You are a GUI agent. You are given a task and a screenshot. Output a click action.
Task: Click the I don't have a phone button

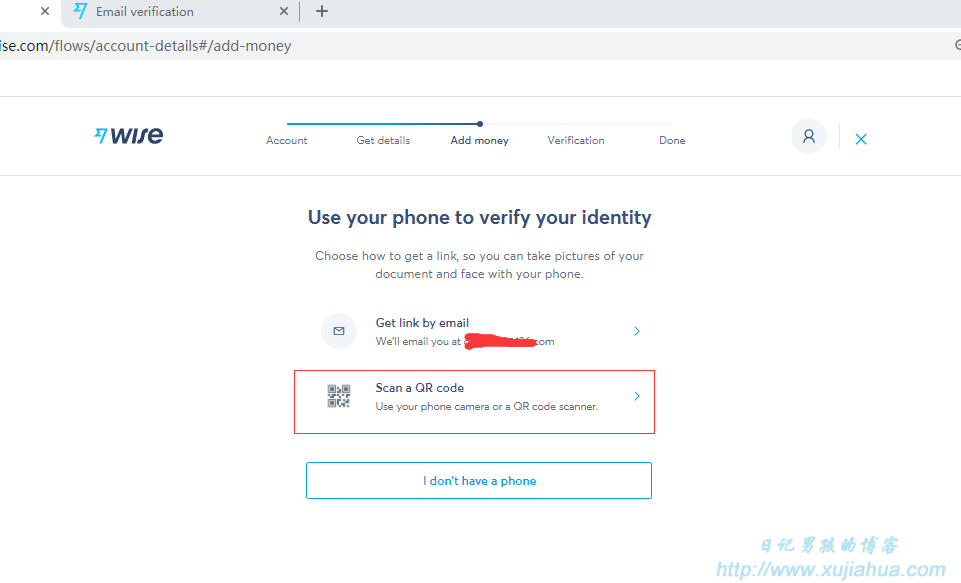[479, 481]
